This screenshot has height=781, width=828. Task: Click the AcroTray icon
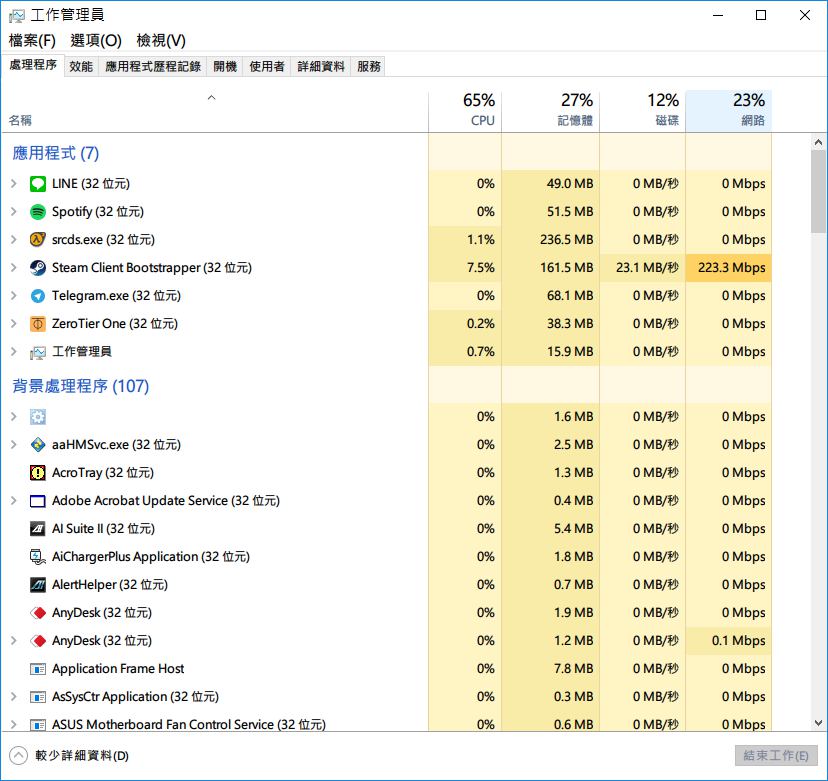coord(38,473)
